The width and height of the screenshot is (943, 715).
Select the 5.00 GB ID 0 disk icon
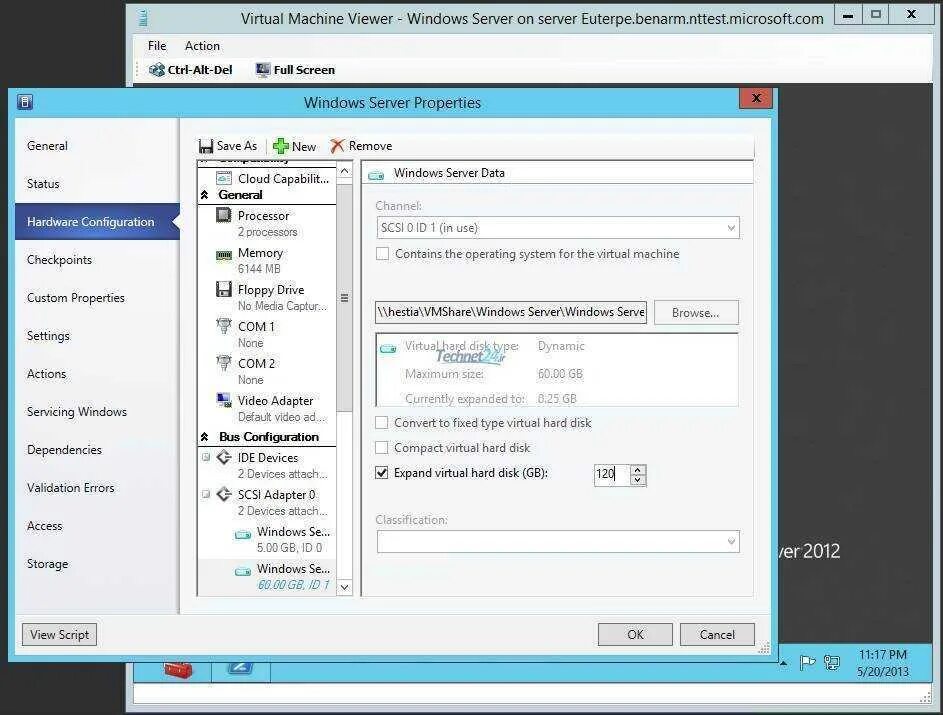[243, 534]
